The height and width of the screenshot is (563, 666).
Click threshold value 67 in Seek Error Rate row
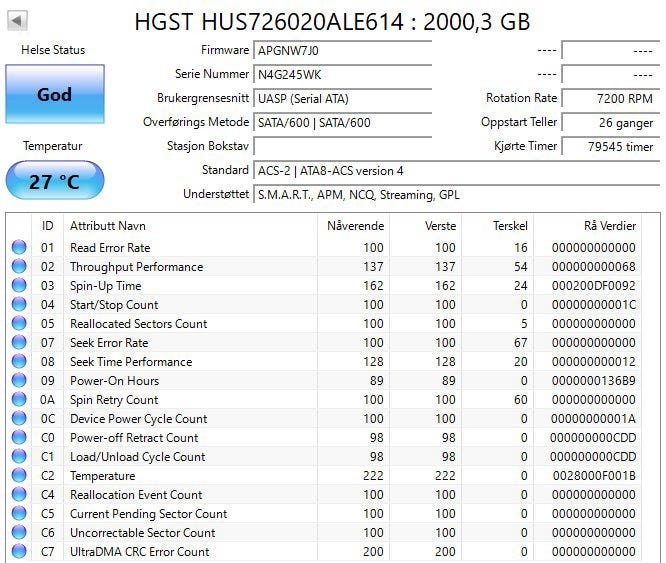(520, 343)
